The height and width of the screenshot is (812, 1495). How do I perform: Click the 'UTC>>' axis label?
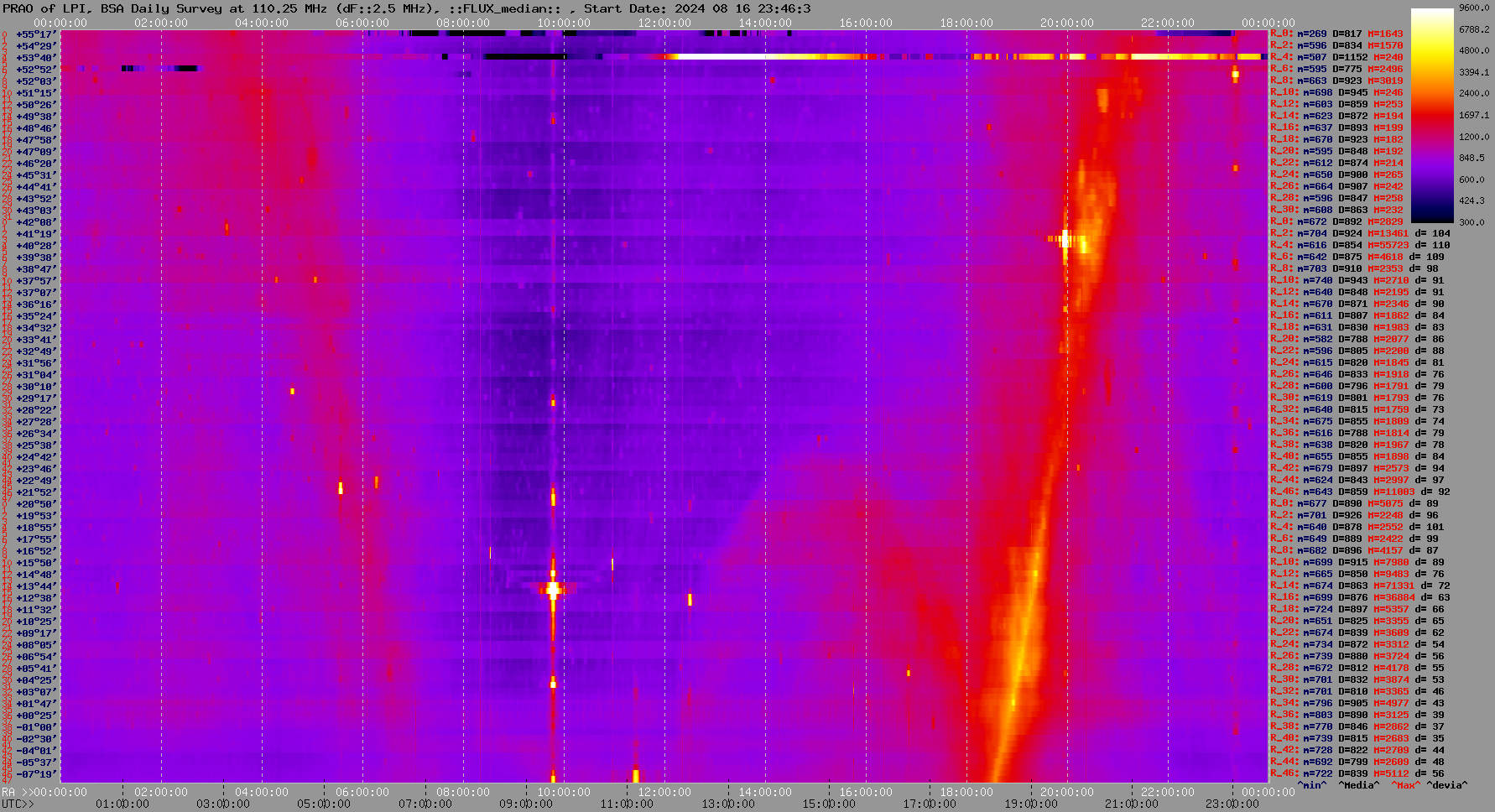[x=18, y=804]
